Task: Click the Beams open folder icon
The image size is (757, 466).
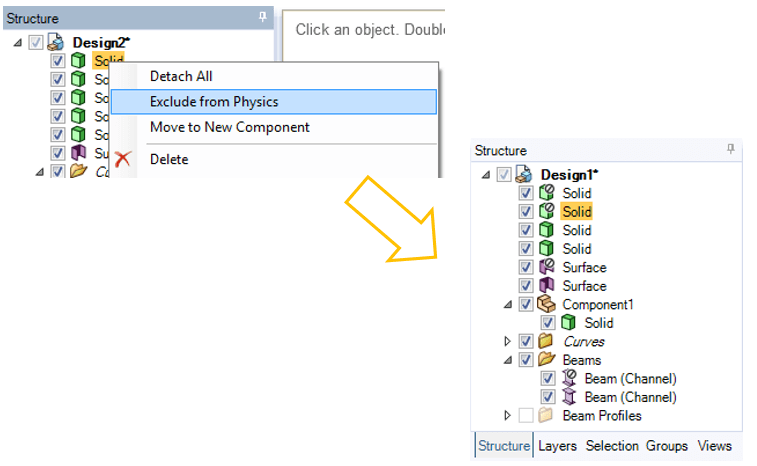Action: (546, 360)
